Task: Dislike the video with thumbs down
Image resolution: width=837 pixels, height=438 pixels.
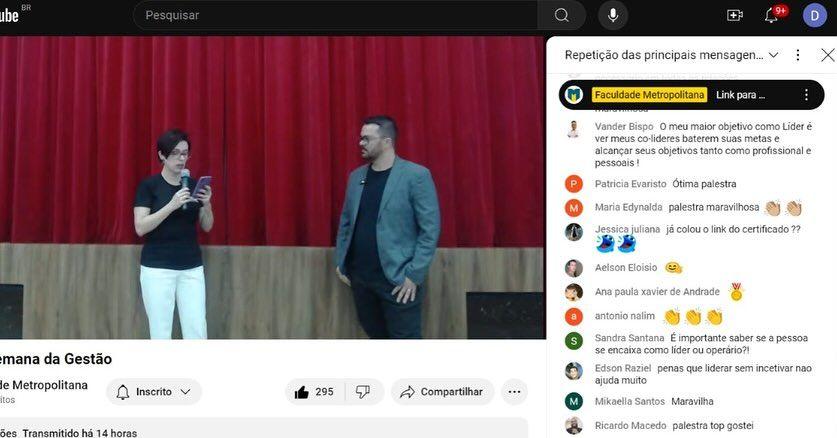Action: [x=363, y=392]
